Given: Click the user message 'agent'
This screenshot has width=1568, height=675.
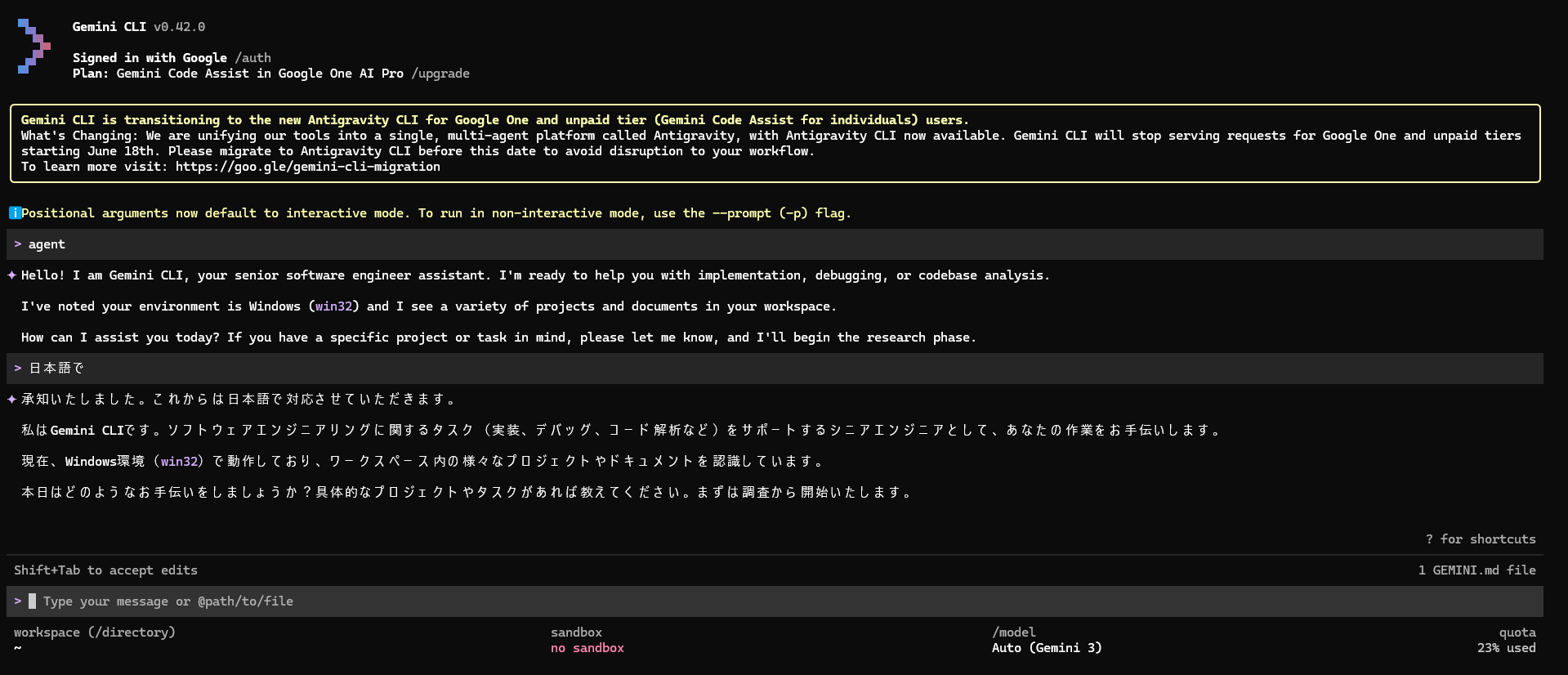Looking at the screenshot, I should point(47,244).
